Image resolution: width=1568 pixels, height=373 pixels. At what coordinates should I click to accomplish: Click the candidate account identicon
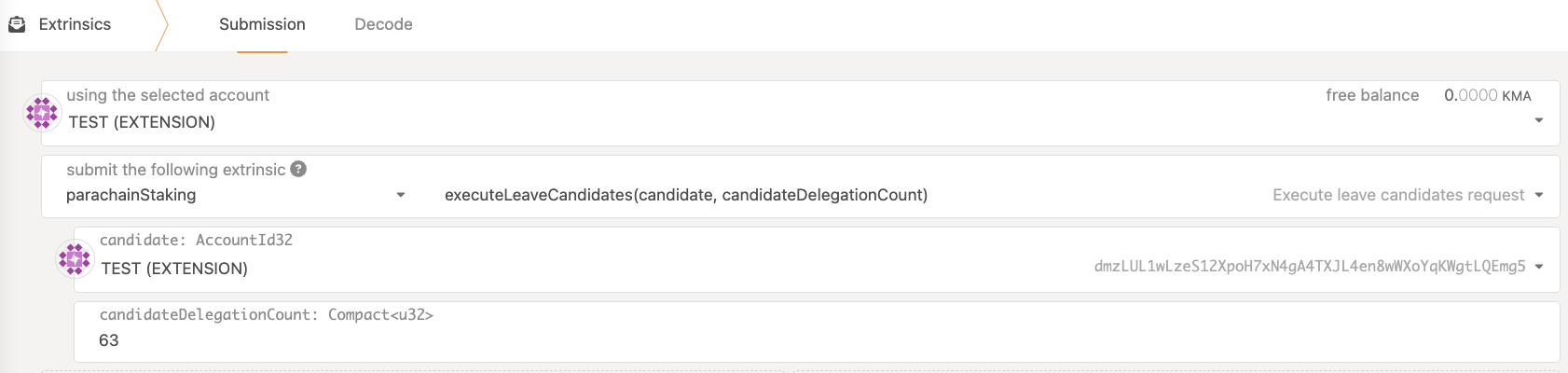(75, 259)
